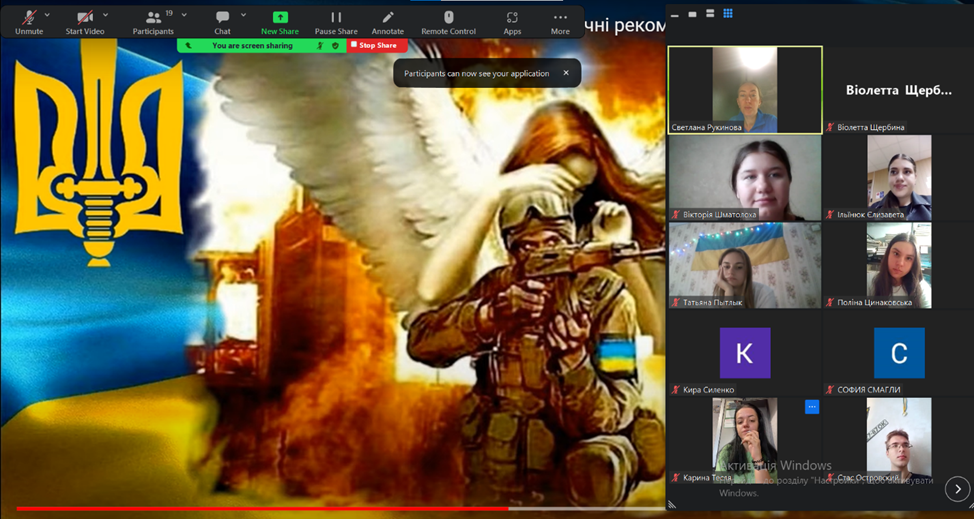Select Светлана Рукинова video tile
Screen dimensions: 974x519
(745, 90)
